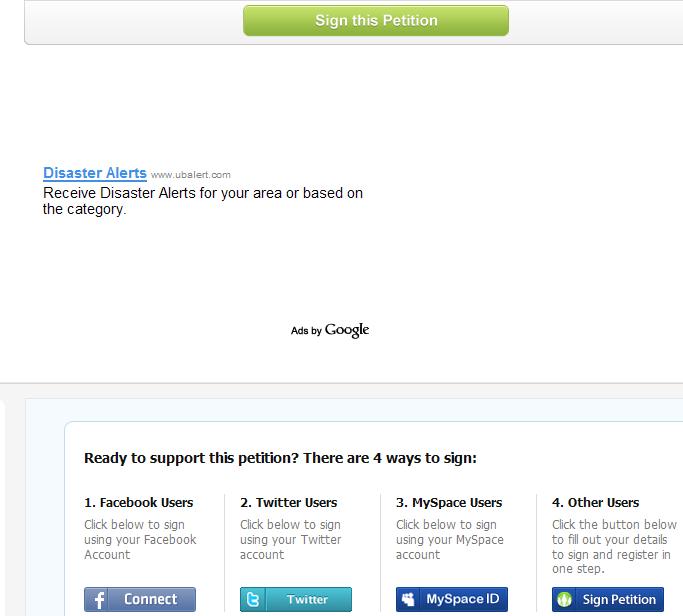
Task: Click the green Sign this Petition button
Action: coord(375,20)
